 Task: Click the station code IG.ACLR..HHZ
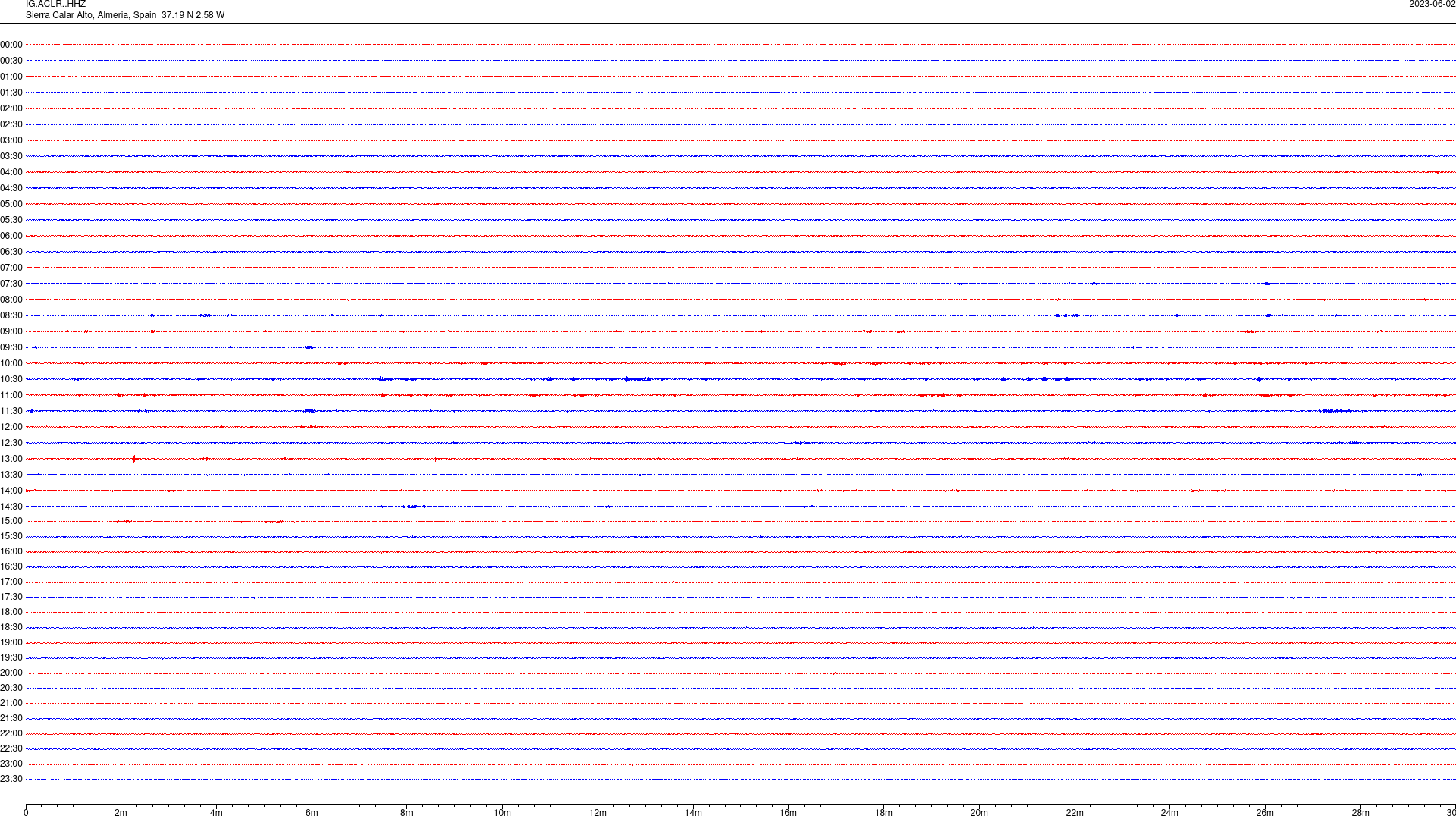point(55,5)
